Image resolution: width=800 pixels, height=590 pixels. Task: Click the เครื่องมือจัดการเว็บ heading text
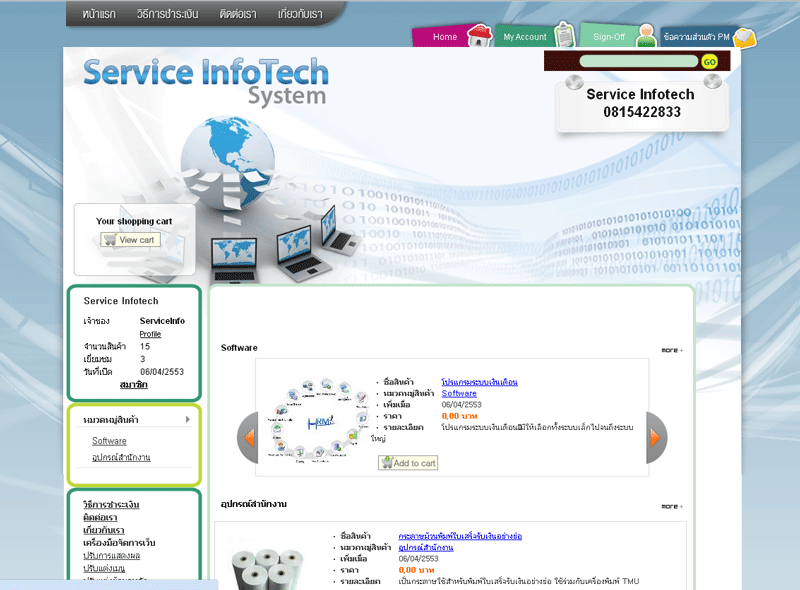(x=119, y=543)
